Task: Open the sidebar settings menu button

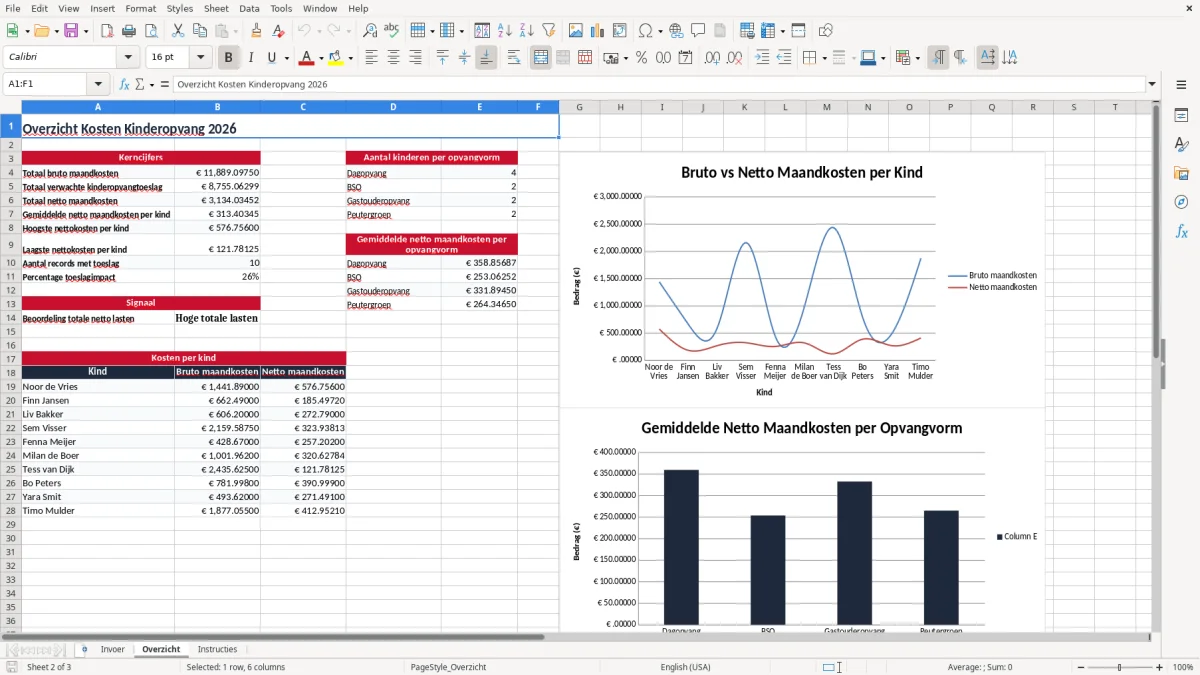Action: 1181,85
